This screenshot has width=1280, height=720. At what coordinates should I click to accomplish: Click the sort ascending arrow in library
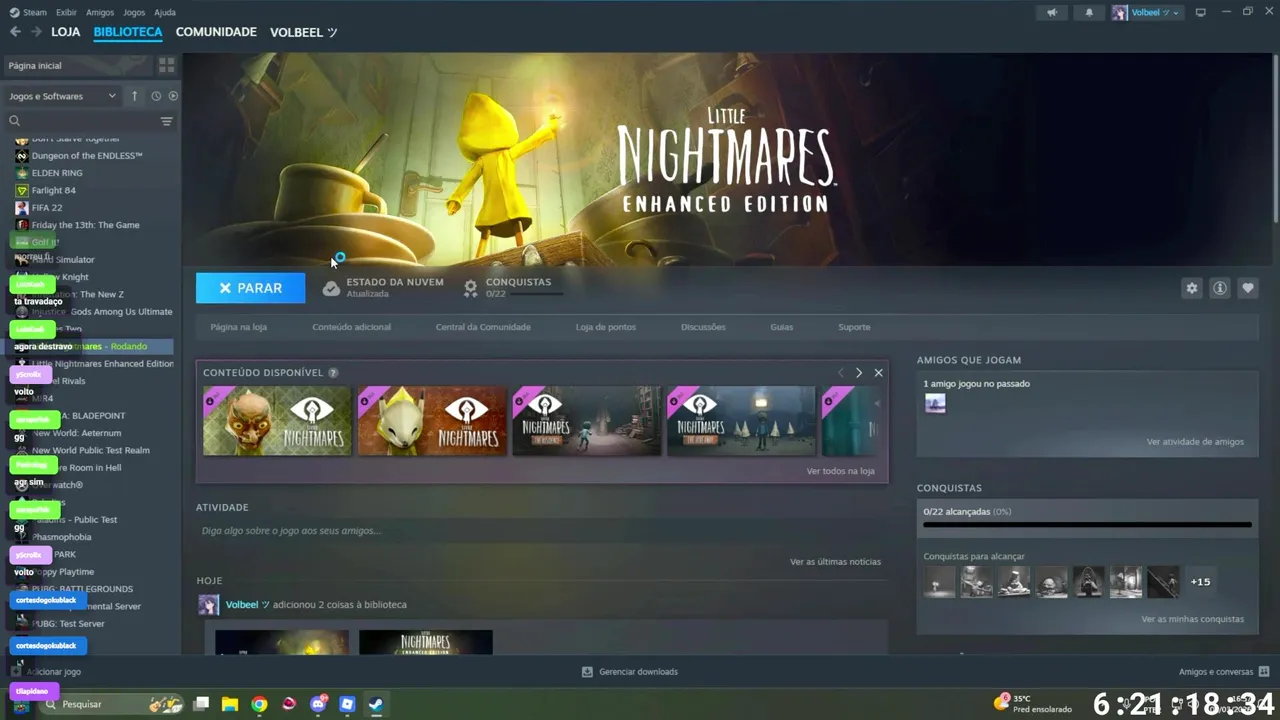click(x=134, y=96)
